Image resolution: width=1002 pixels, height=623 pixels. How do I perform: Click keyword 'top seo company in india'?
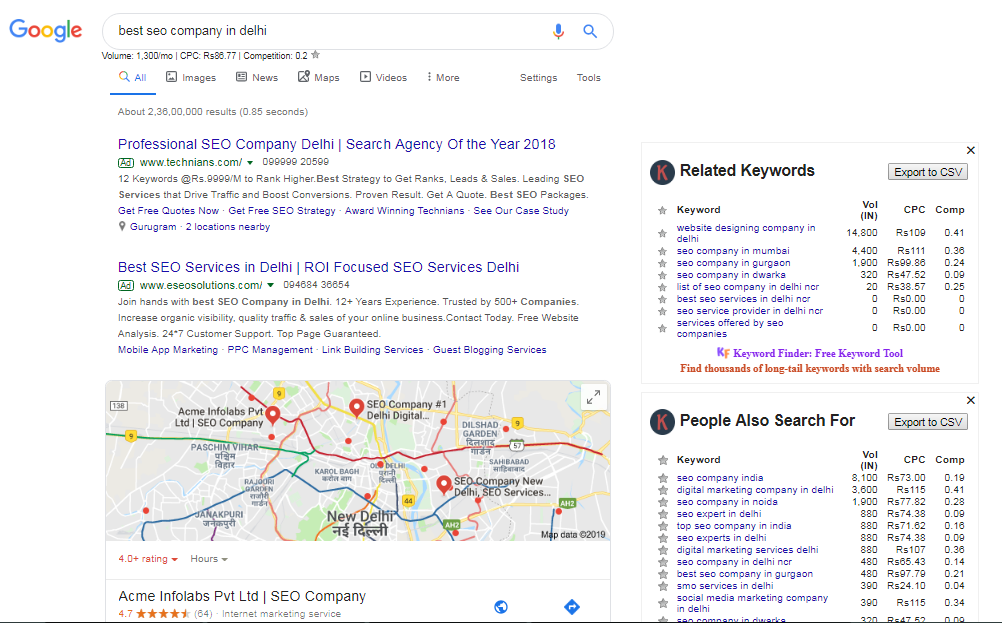pos(734,526)
